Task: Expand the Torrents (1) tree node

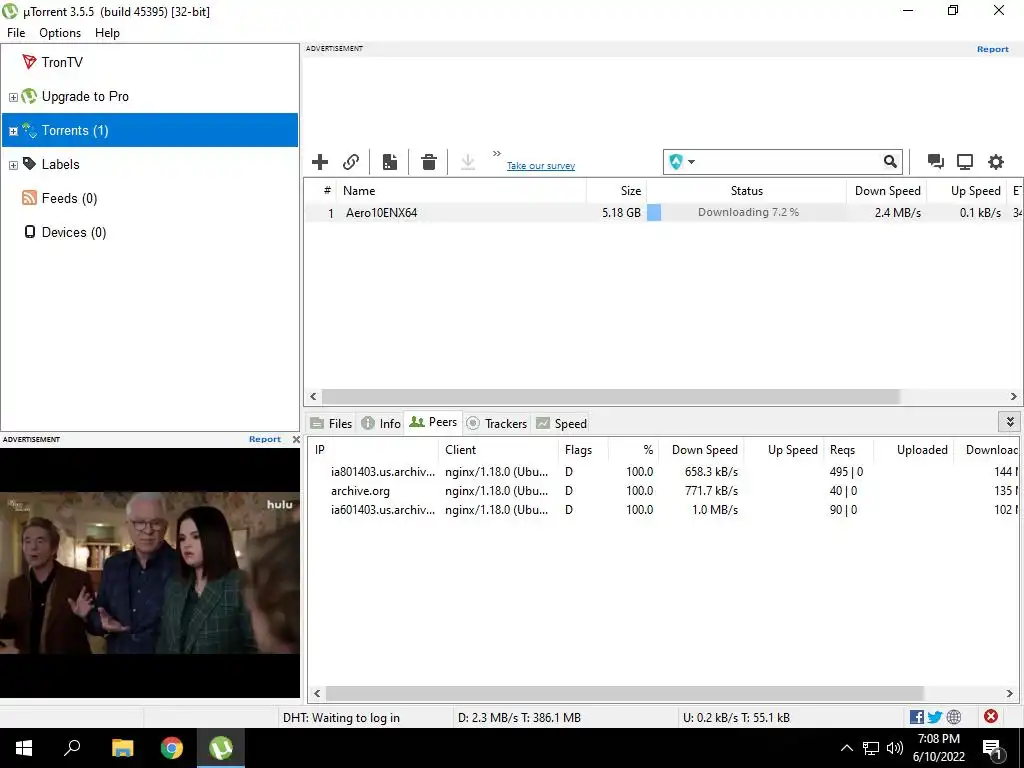Action: [13, 131]
